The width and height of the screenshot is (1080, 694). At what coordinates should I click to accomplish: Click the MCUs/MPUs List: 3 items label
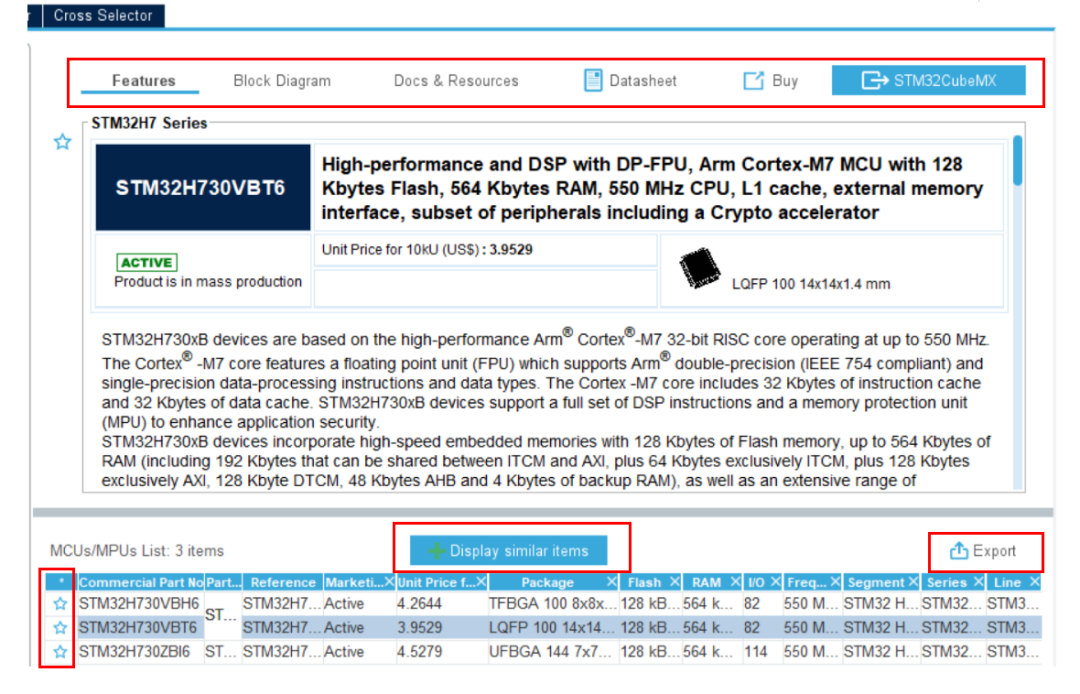point(136,551)
